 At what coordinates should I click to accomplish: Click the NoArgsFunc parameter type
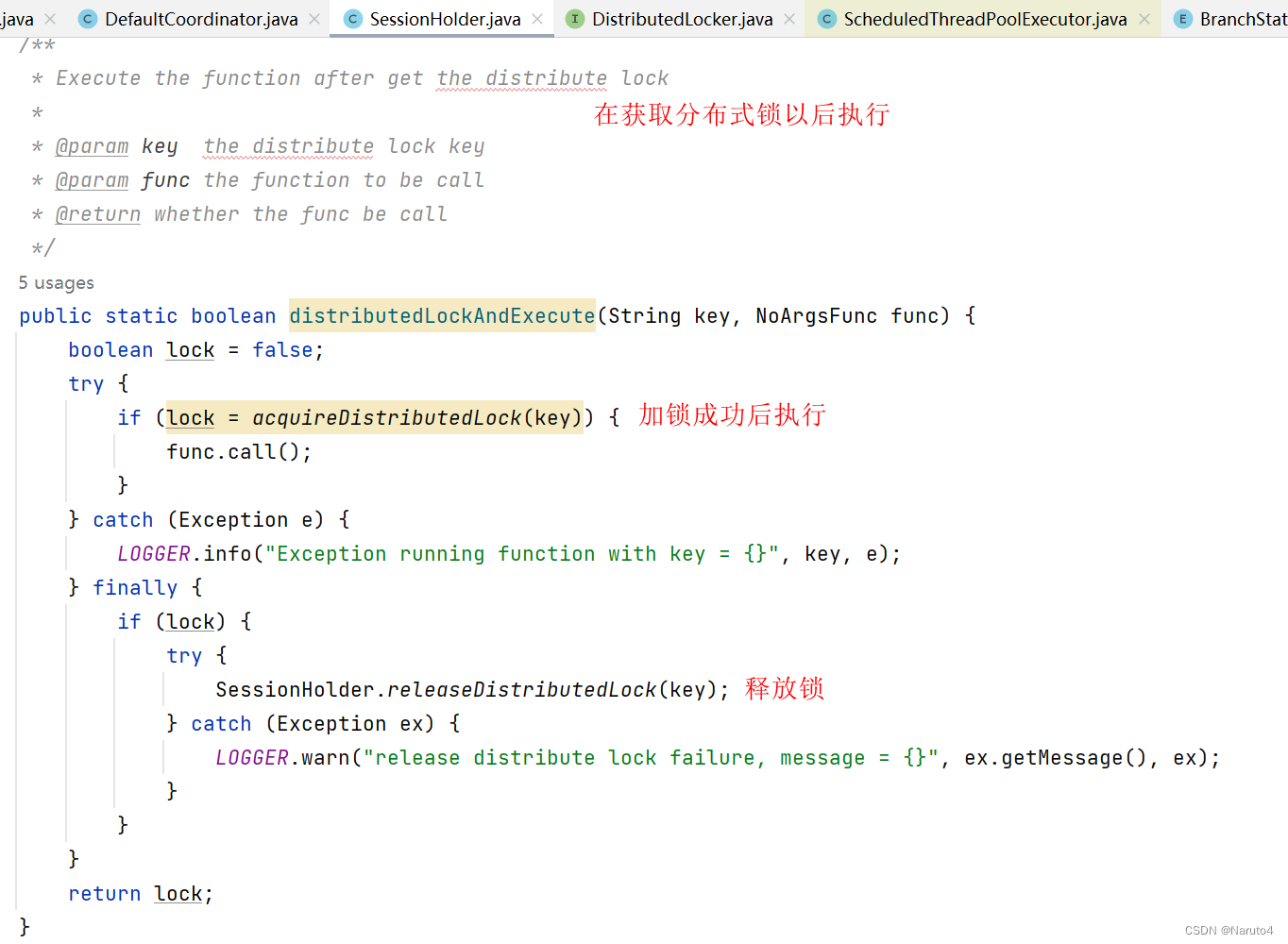817,315
